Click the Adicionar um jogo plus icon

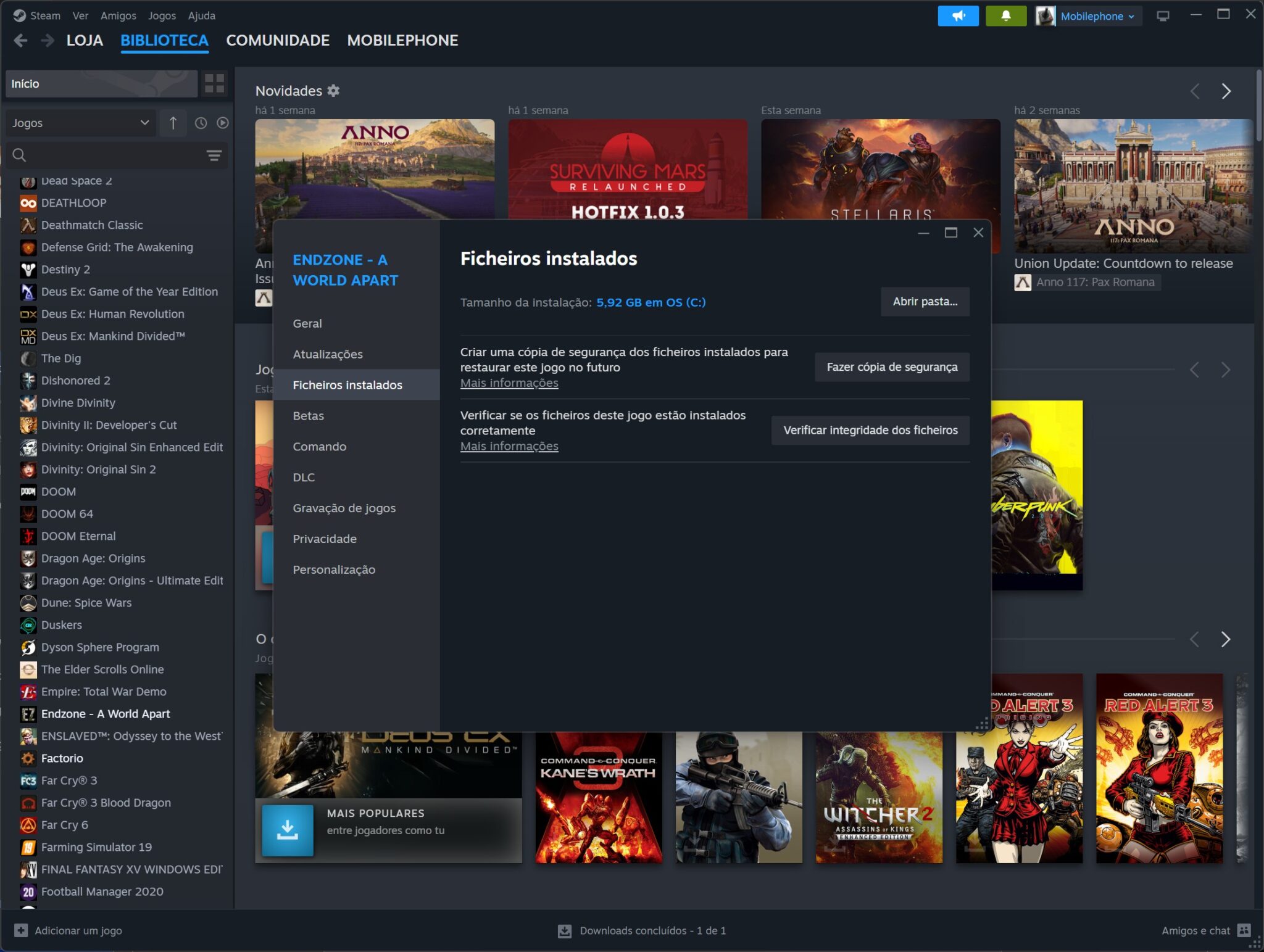(x=21, y=930)
